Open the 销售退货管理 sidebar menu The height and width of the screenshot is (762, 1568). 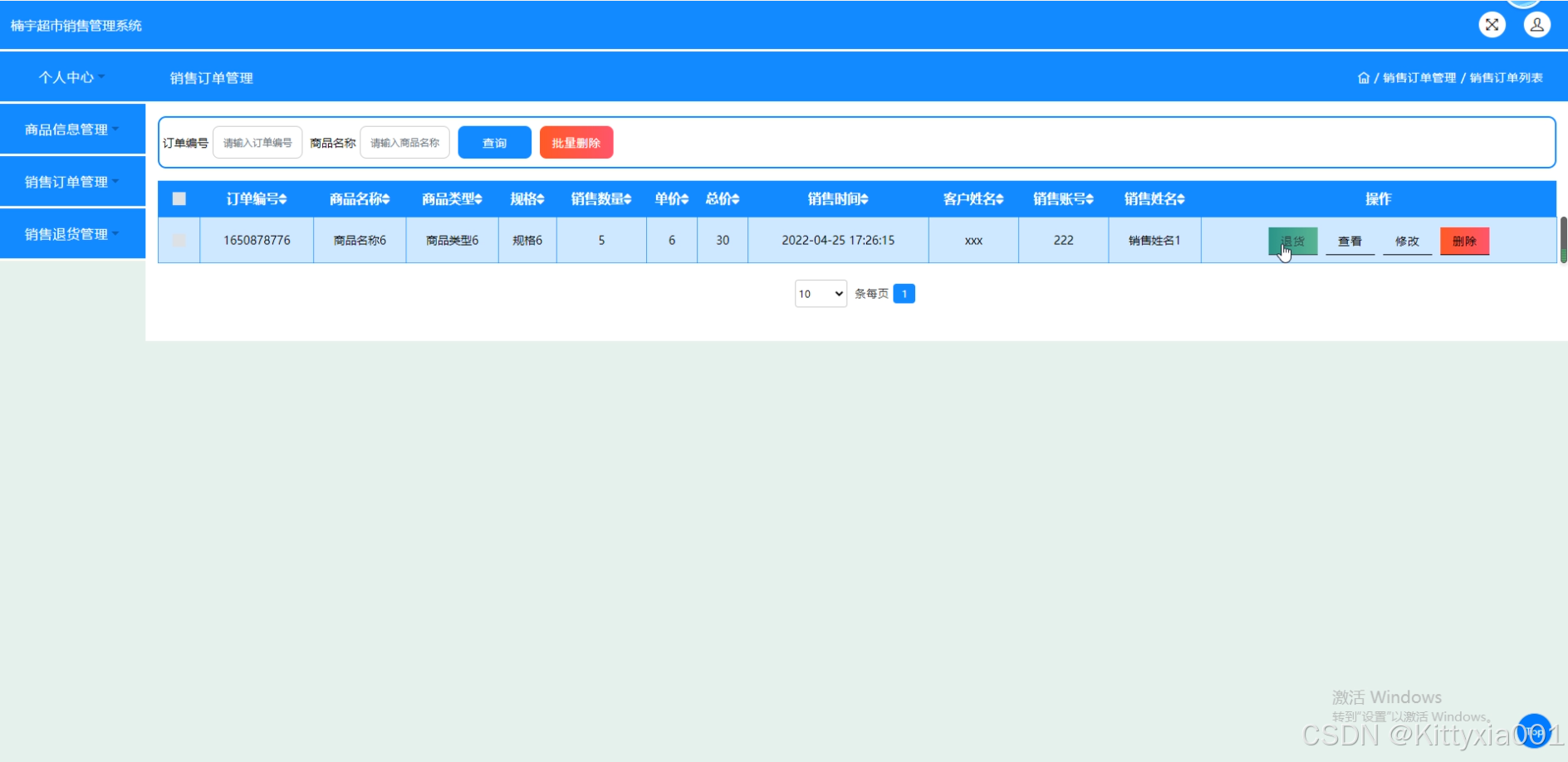tap(72, 234)
